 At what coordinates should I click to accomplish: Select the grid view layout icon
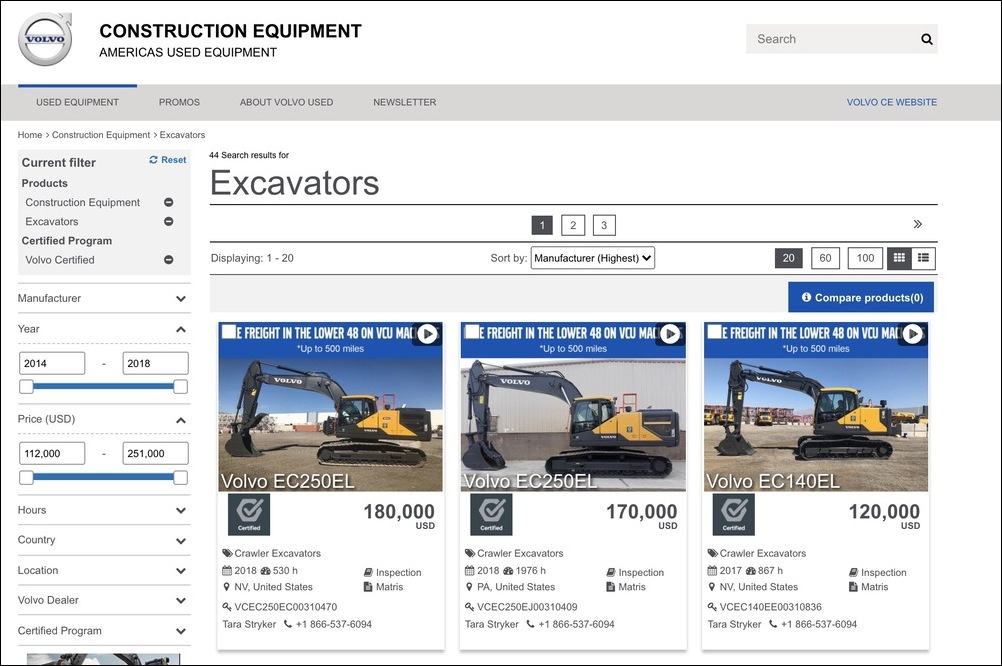[x=900, y=257]
